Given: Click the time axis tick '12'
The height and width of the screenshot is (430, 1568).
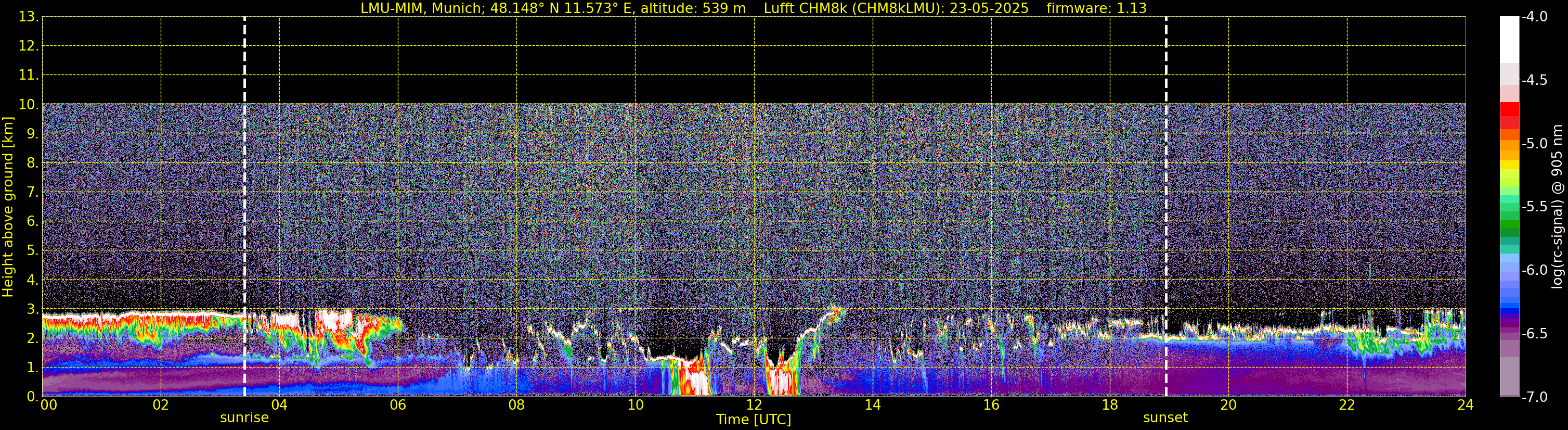Looking at the screenshot, I should click(754, 405).
